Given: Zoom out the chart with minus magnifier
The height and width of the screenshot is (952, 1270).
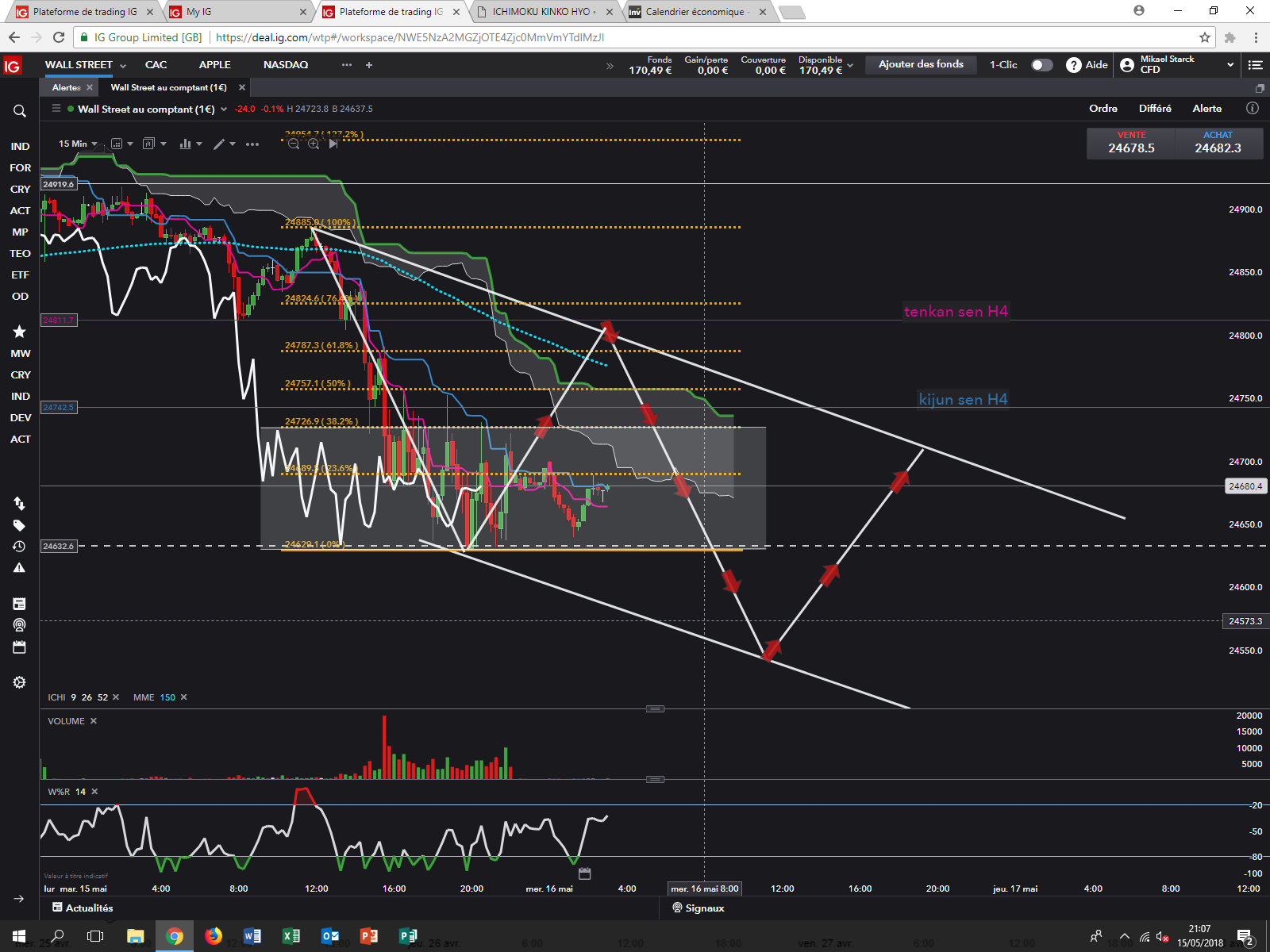Looking at the screenshot, I should click(294, 144).
